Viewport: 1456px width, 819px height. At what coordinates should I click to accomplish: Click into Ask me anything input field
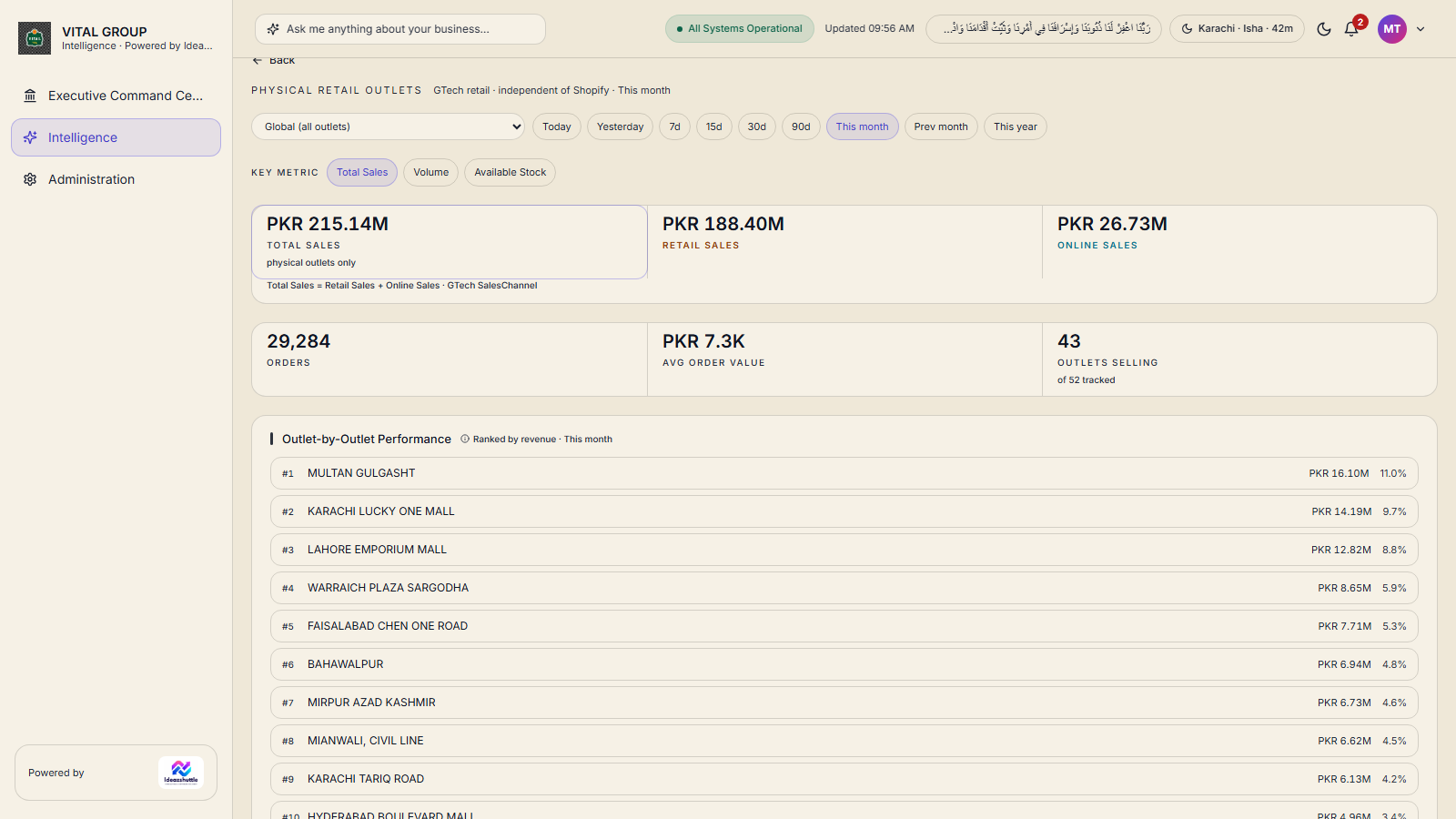pyautogui.click(x=400, y=29)
